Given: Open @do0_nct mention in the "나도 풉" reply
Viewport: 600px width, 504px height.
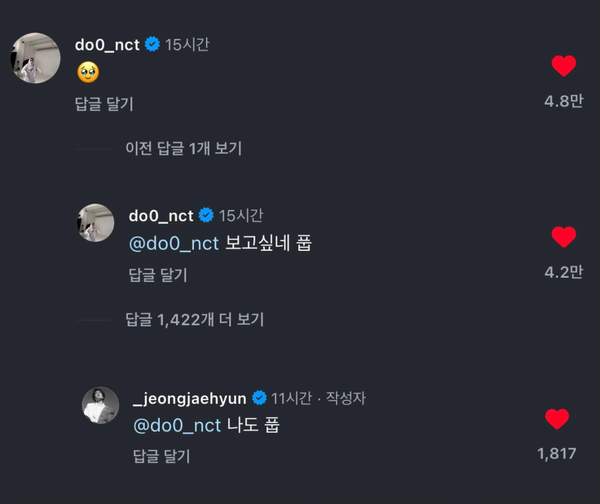Looking at the screenshot, I should (177, 426).
